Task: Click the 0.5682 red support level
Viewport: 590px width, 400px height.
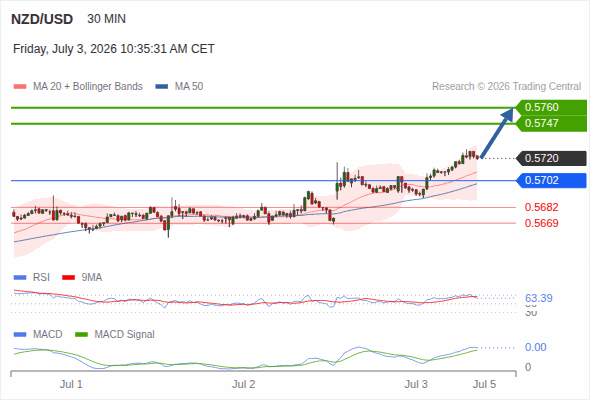Action: (541, 207)
